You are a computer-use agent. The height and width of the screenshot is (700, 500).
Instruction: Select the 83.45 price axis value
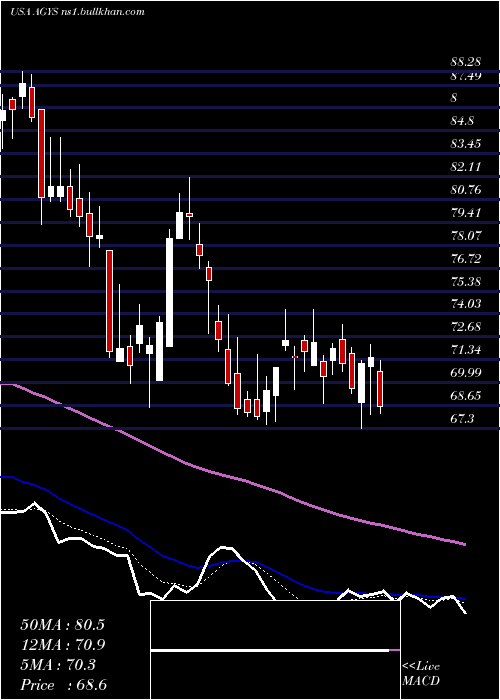pos(466,144)
